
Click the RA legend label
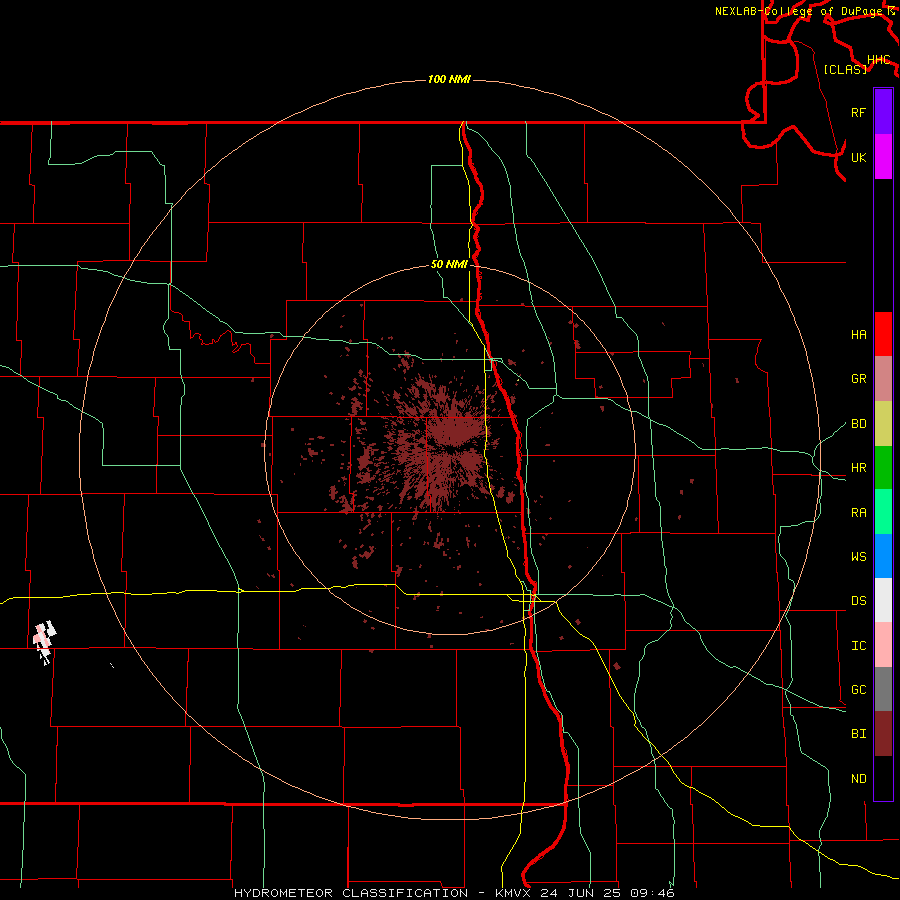point(858,512)
